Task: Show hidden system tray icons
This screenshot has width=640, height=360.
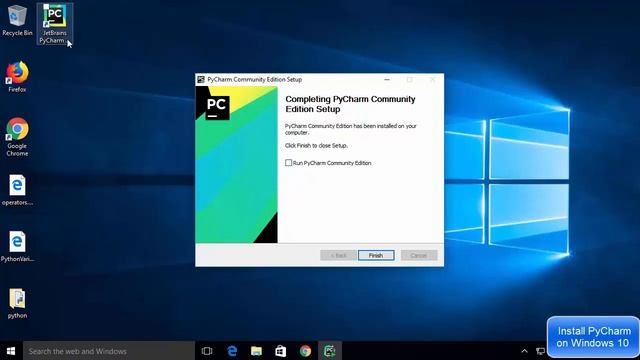Action: [x=524, y=351]
